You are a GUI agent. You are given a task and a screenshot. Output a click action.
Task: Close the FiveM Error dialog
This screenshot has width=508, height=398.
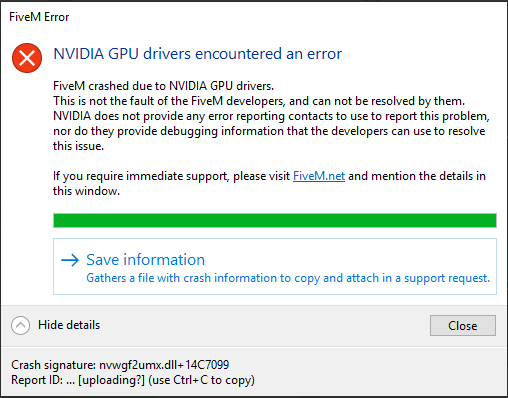click(463, 325)
